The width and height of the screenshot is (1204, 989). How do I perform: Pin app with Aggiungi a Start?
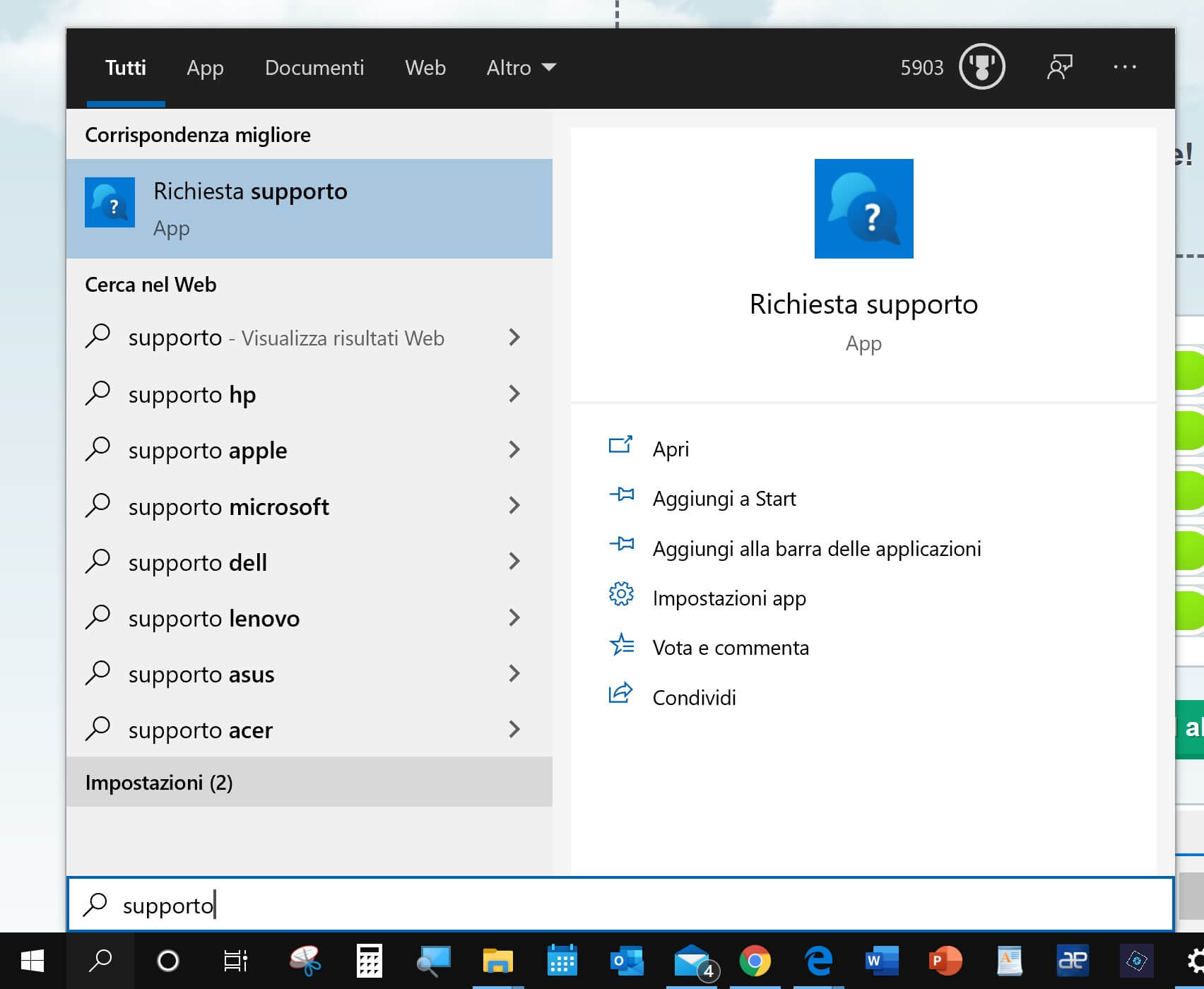click(x=724, y=499)
